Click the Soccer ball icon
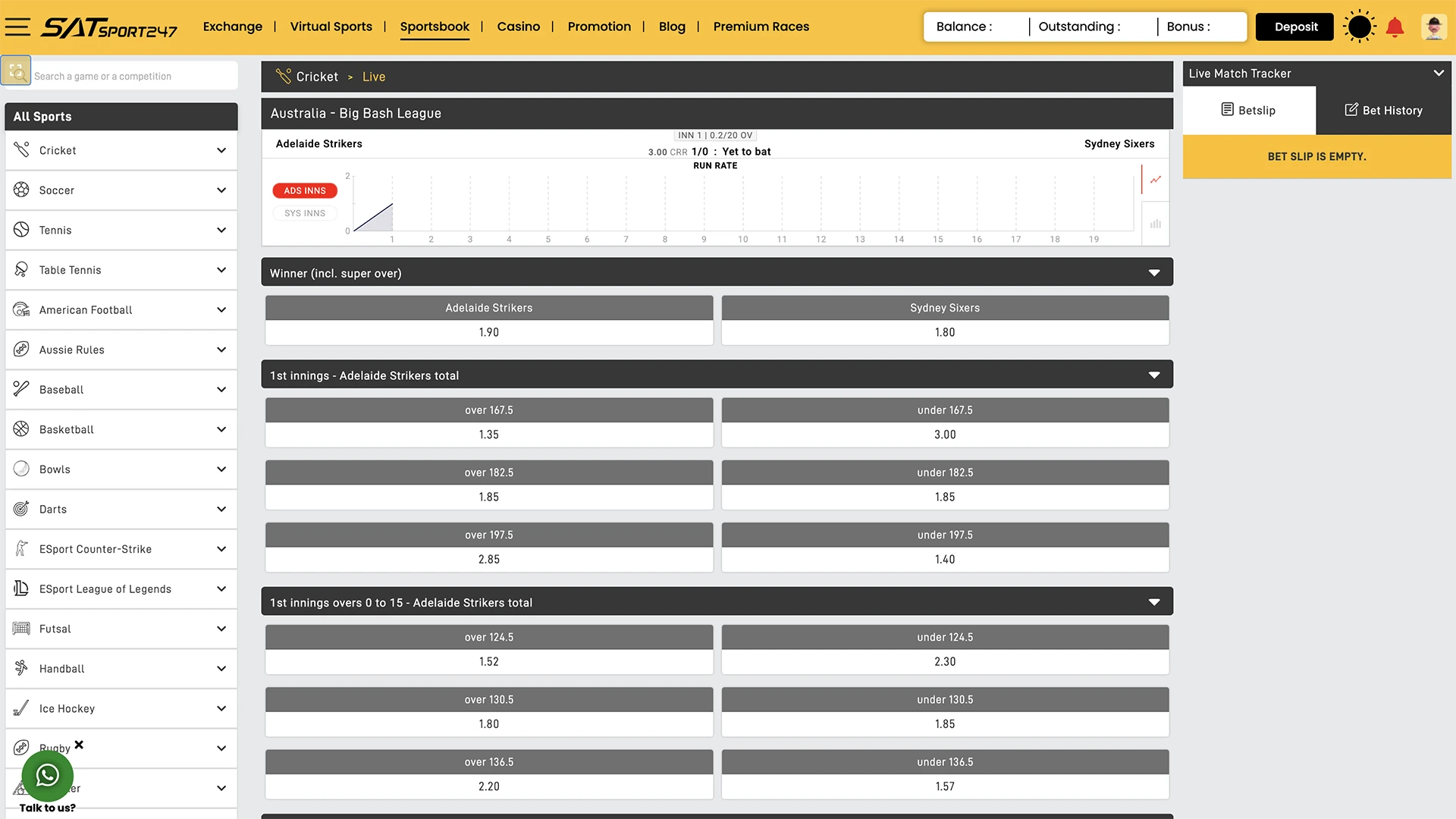 click(21, 190)
